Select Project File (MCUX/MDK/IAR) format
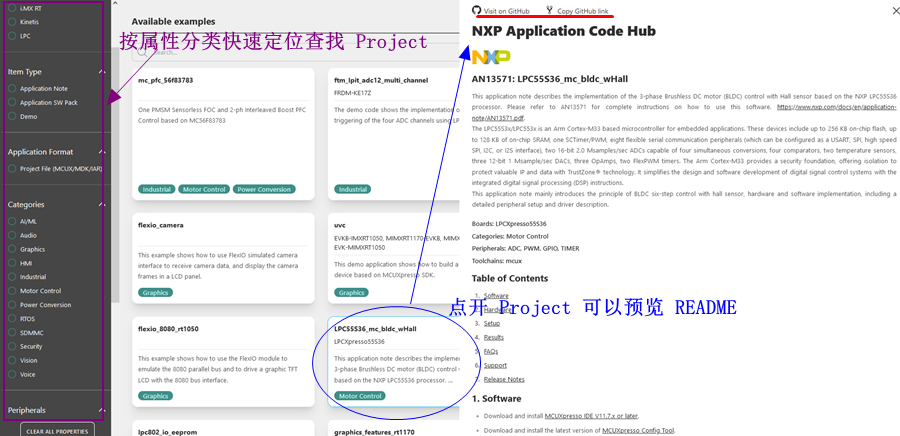 13,169
